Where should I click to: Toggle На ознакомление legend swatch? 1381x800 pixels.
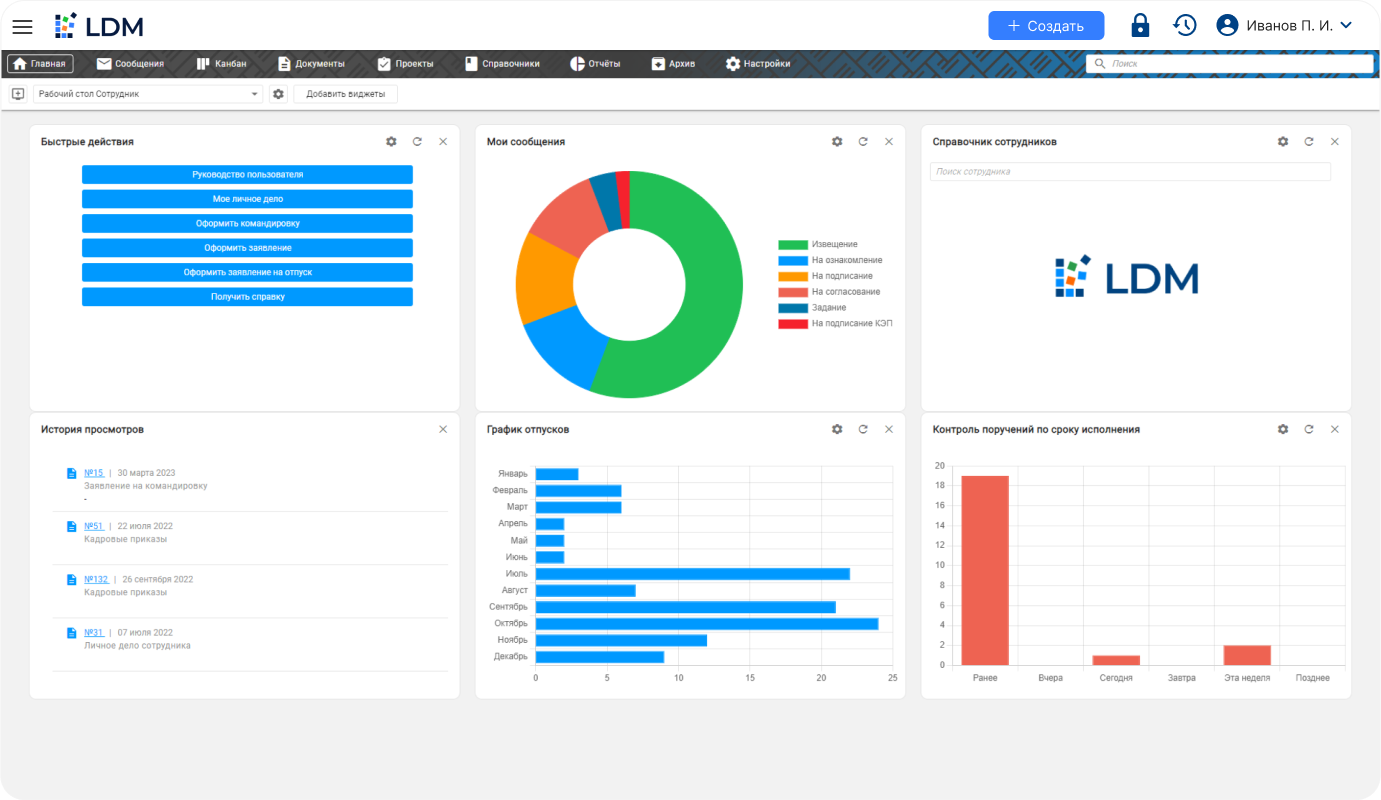(x=793, y=261)
